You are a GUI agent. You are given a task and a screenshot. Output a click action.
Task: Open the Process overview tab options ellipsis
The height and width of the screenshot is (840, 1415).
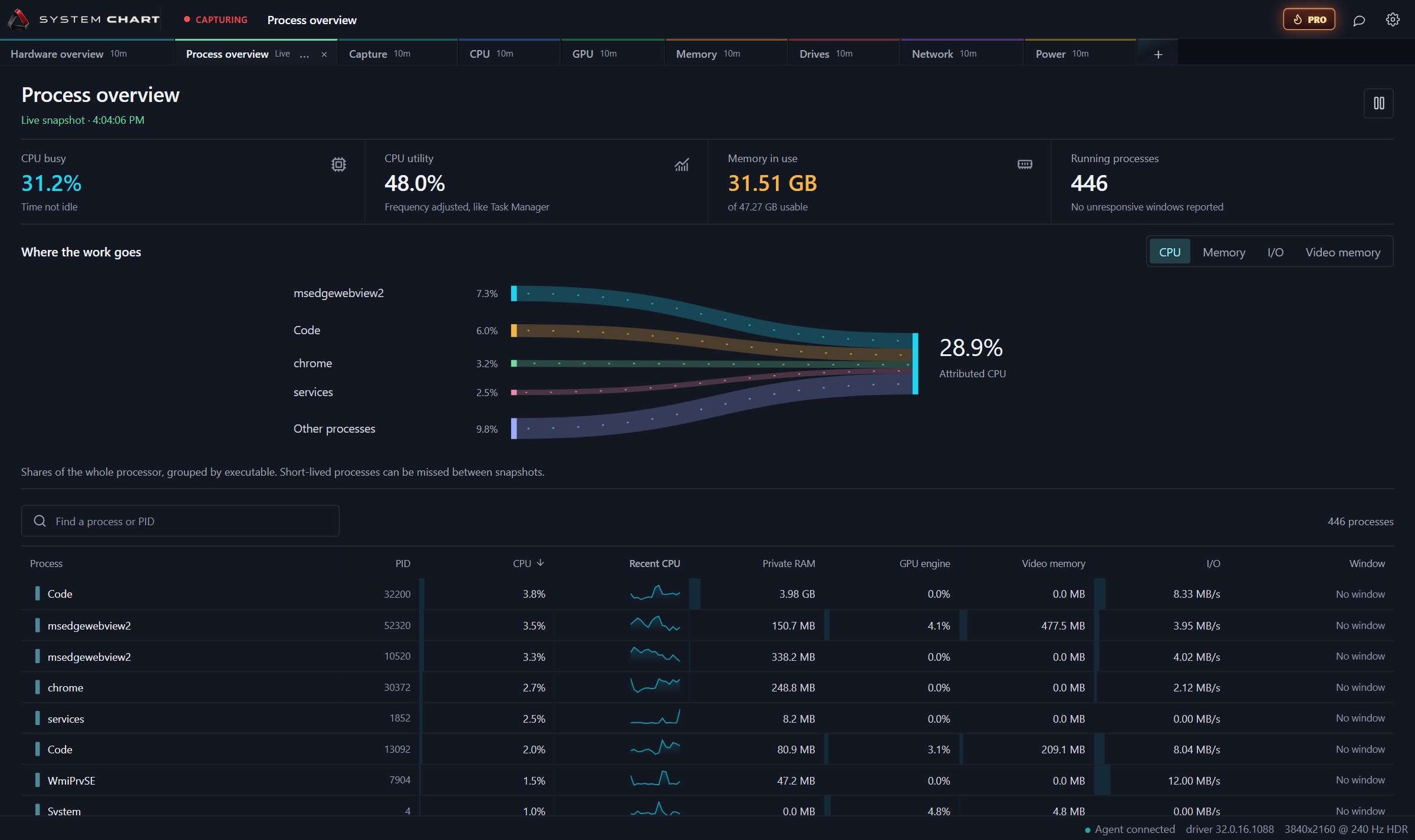[304, 54]
